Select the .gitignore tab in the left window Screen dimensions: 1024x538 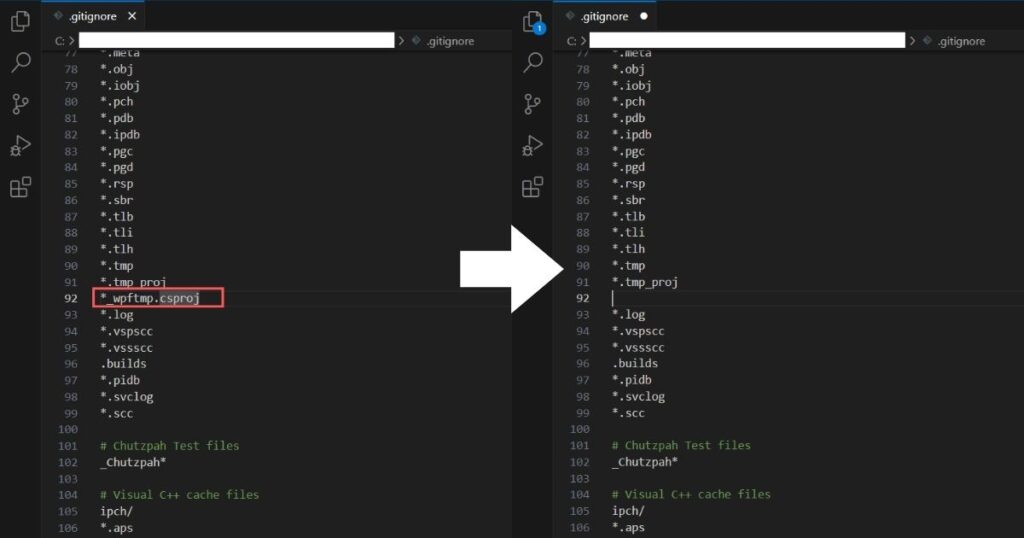coord(93,16)
